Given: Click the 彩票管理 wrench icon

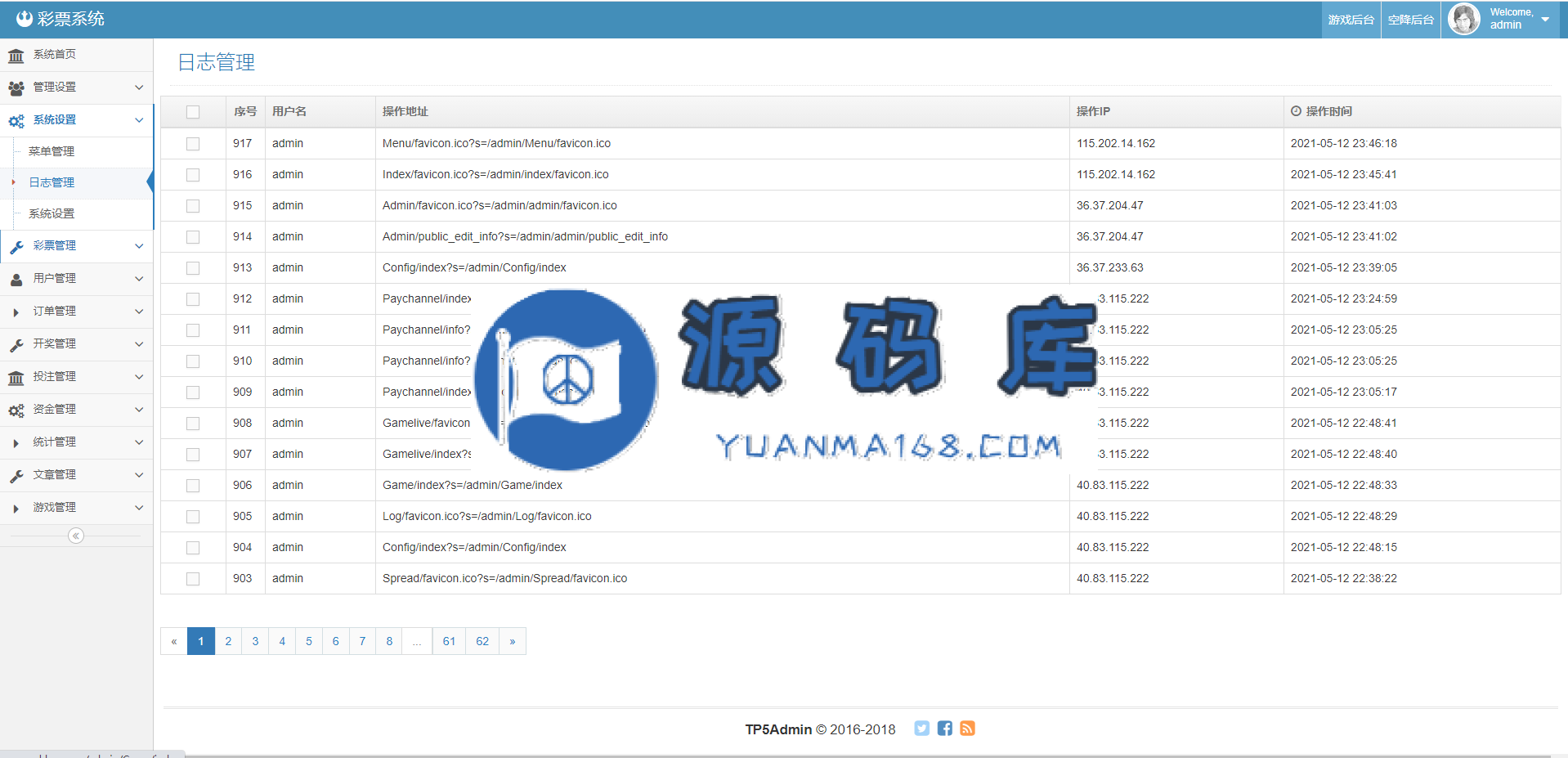Looking at the screenshot, I should tap(16, 247).
